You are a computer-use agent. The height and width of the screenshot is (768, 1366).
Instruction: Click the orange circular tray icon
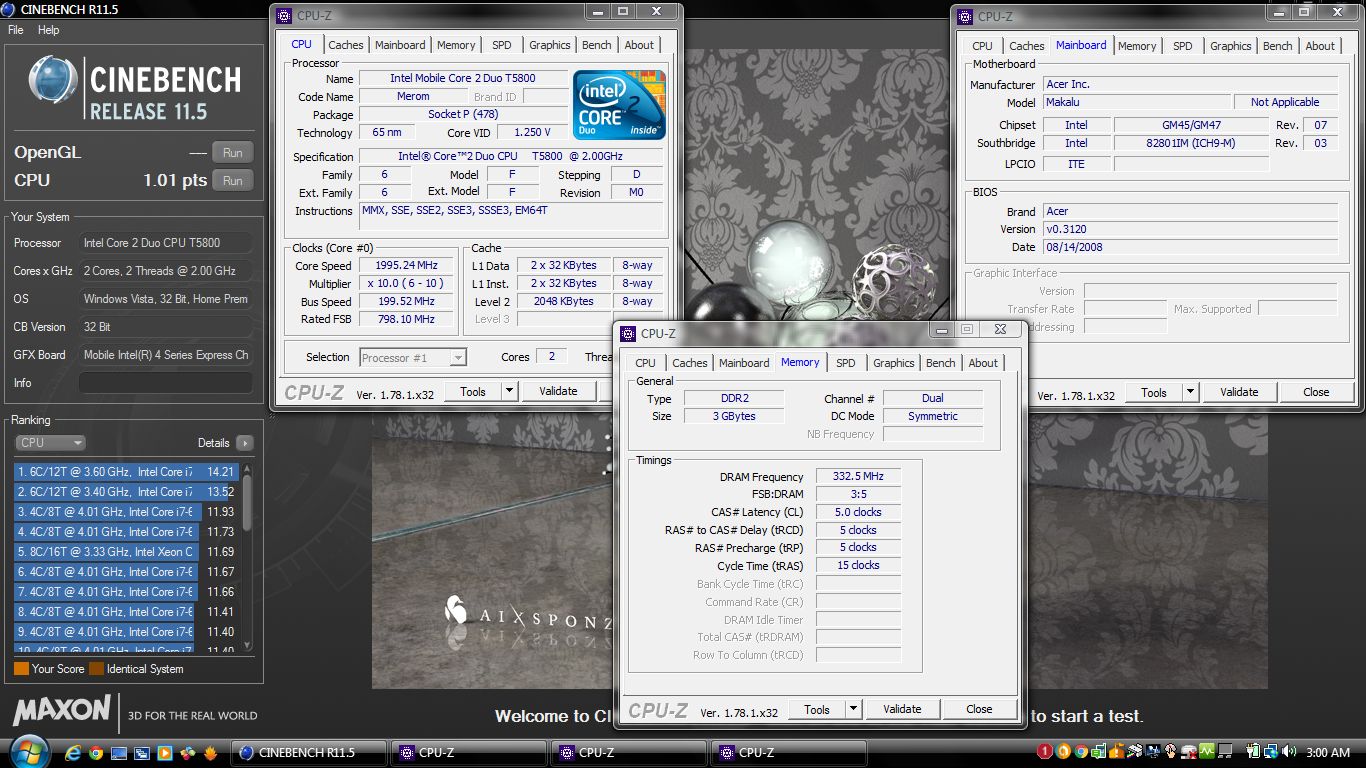1063,751
